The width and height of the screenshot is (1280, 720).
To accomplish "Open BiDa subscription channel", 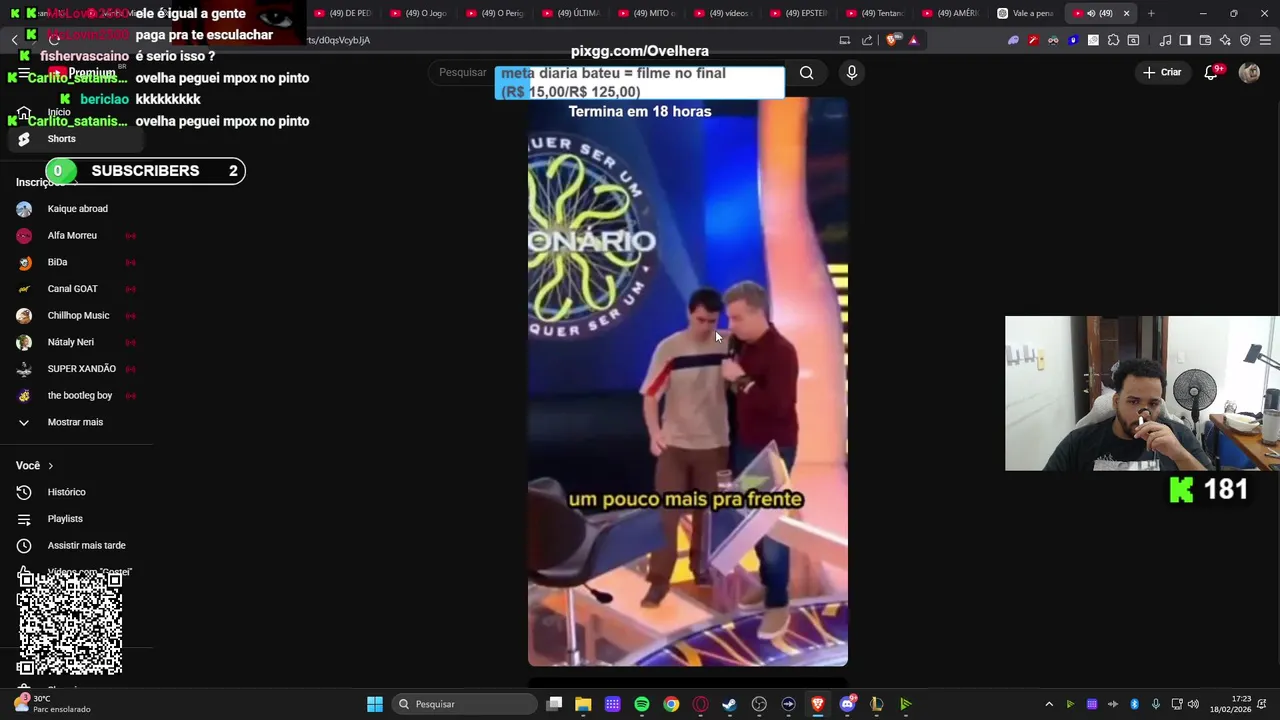I will (76, 262).
